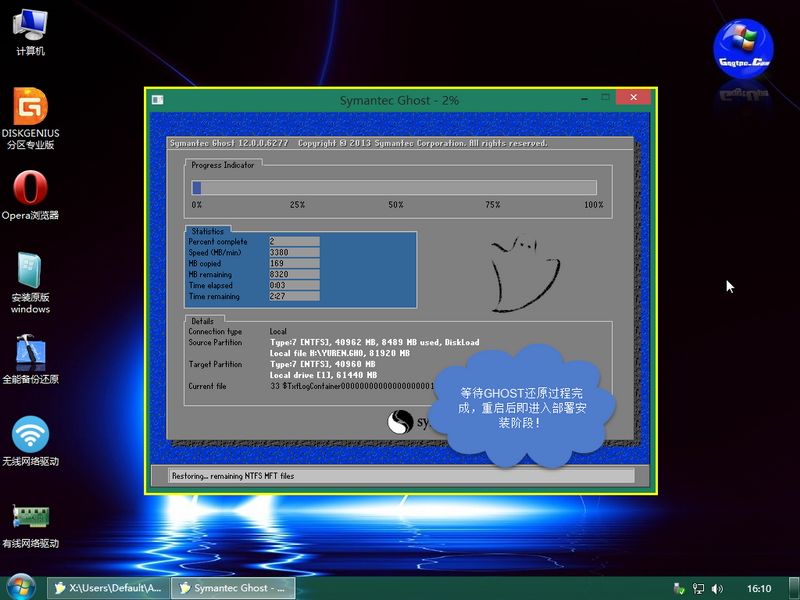Image resolution: width=800 pixels, height=600 pixels.
Task: Click the "Source Partition" label
Action: point(215,342)
